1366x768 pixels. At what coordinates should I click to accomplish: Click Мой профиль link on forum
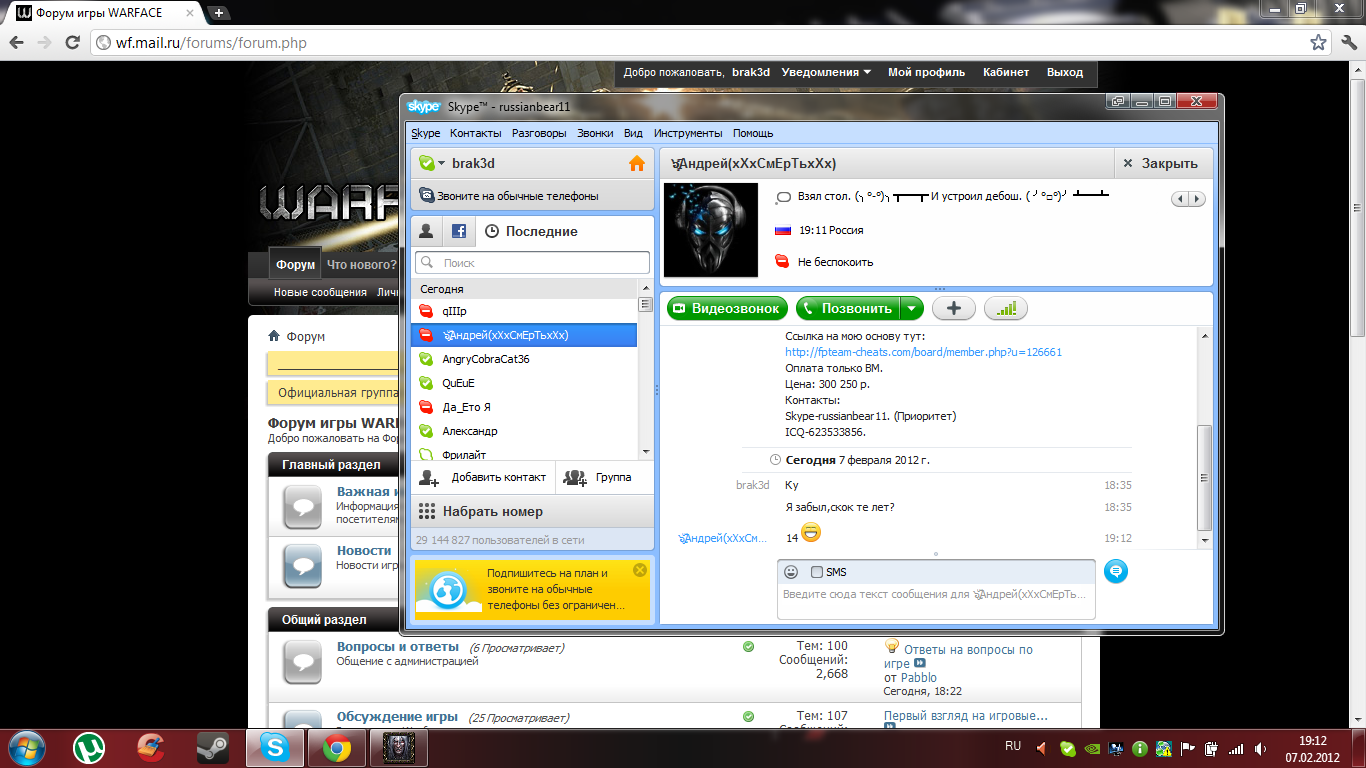pyautogui.click(x=926, y=72)
